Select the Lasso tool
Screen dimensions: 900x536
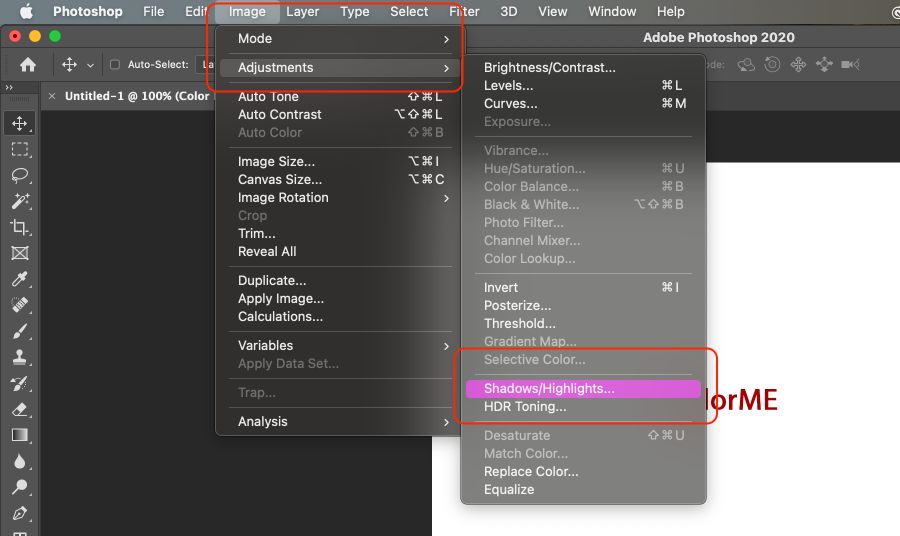click(20, 175)
